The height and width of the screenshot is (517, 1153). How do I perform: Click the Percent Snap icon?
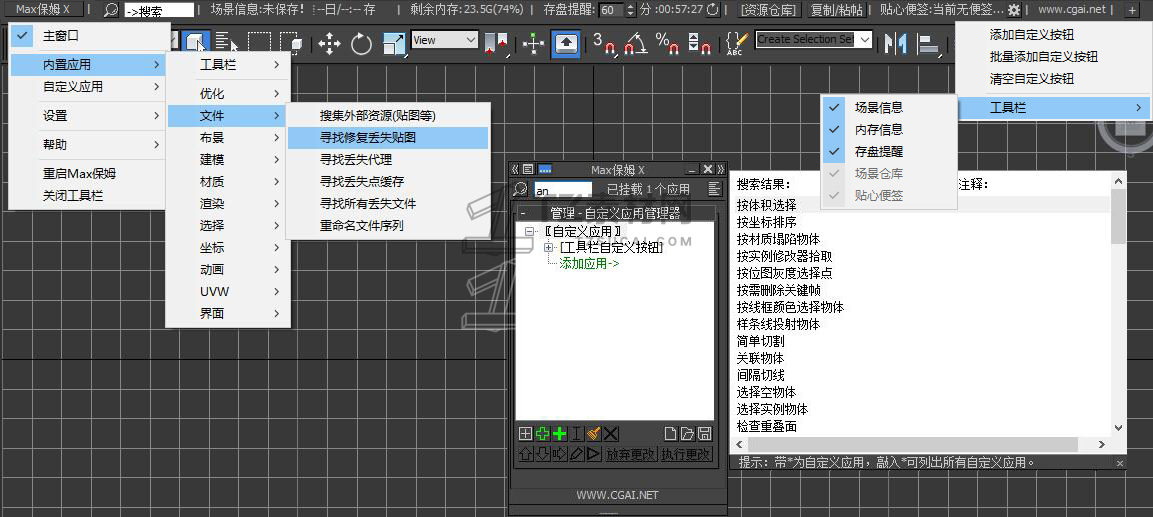click(666, 43)
